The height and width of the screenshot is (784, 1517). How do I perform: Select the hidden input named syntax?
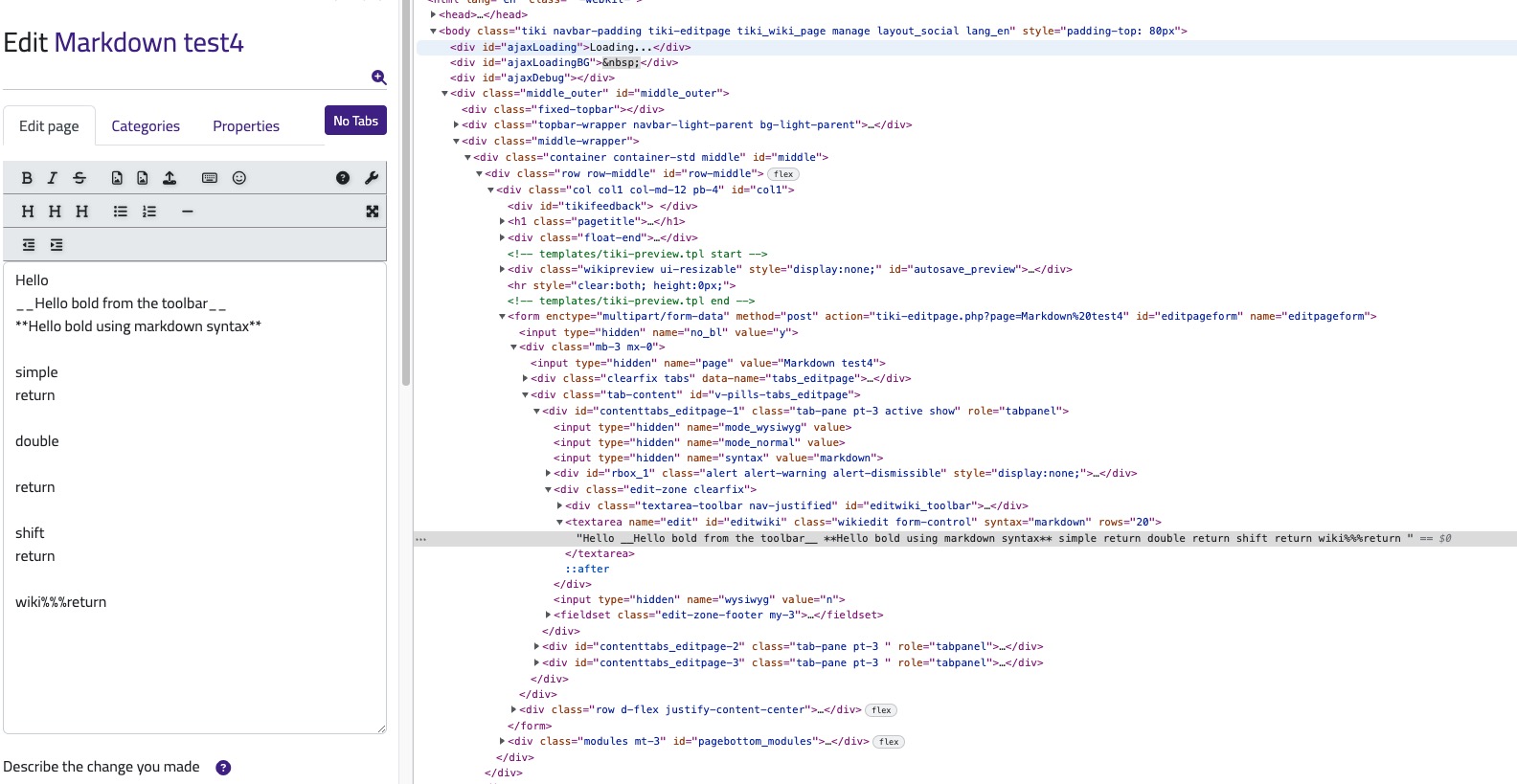click(718, 458)
